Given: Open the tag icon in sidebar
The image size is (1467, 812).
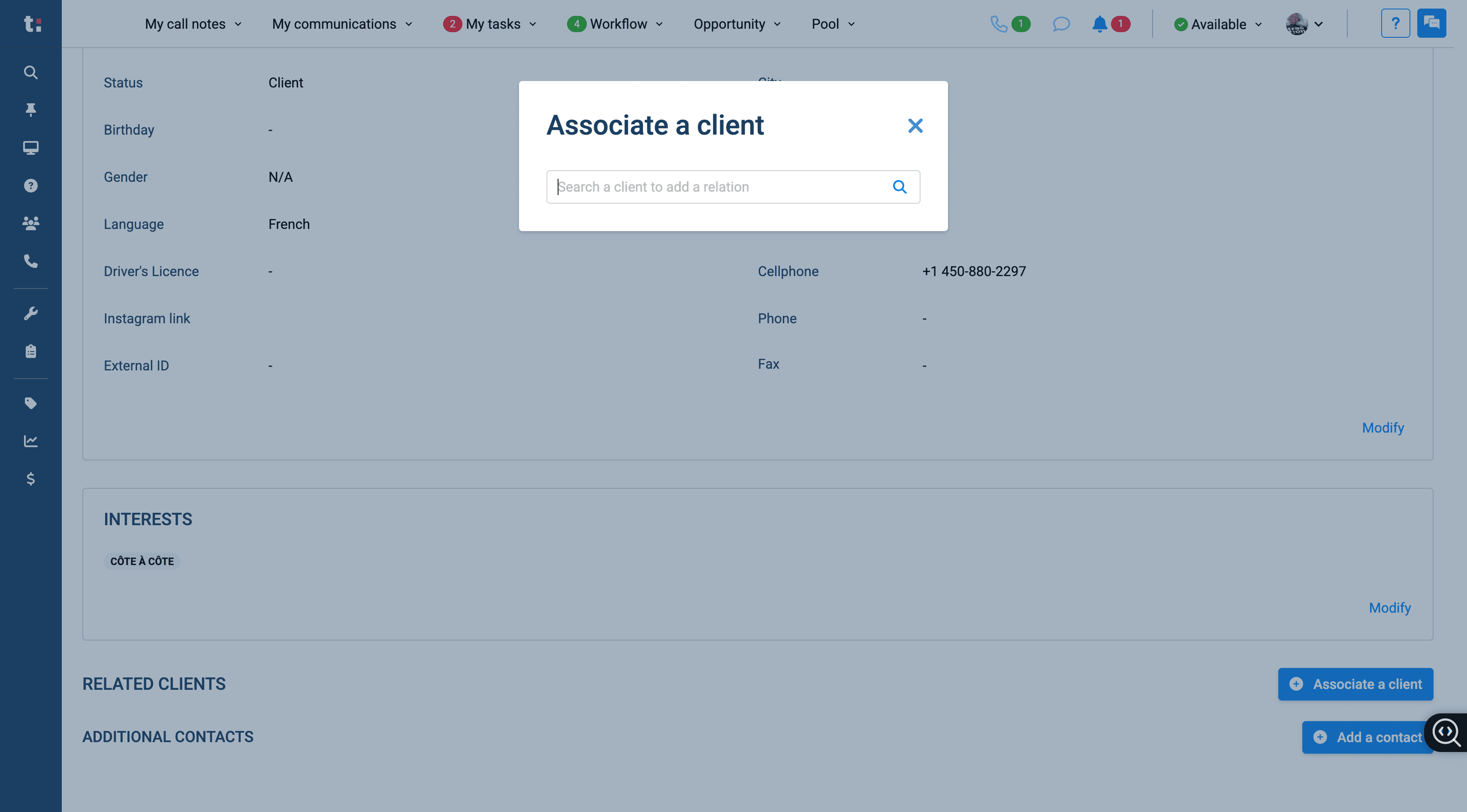Looking at the screenshot, I should (x=31, y=403).
